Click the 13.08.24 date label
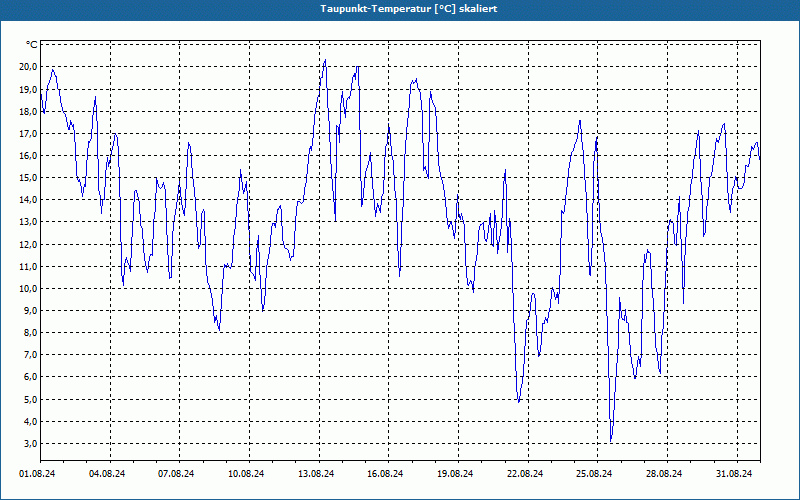 (316, 474)
